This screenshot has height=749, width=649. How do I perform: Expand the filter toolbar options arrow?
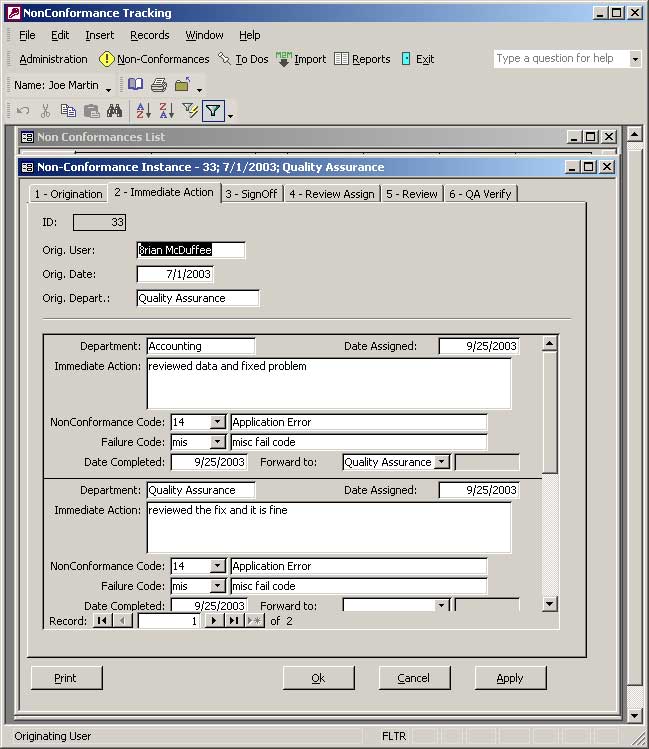pos(231,116)
